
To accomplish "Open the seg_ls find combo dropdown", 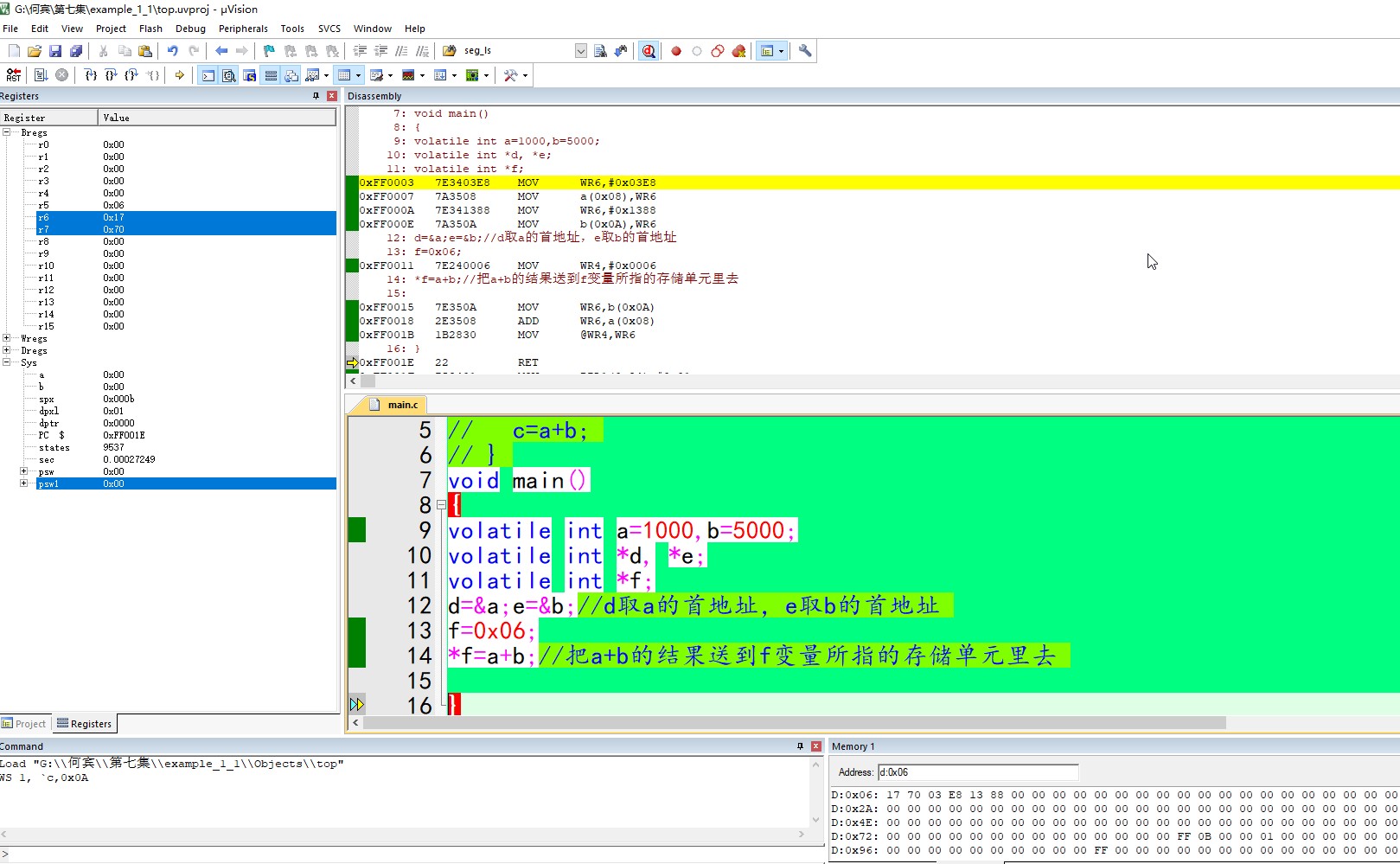I will pos(580,51).
